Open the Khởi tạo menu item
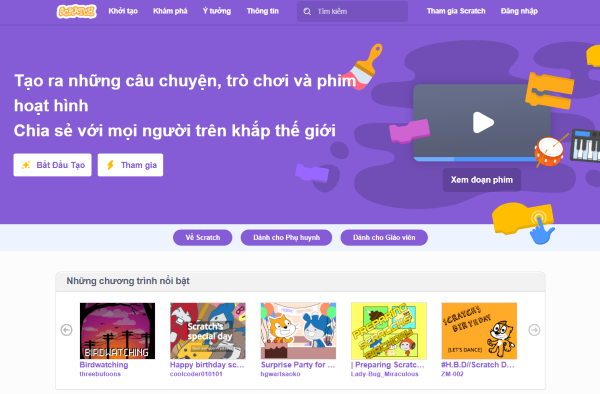 [123, 11]
